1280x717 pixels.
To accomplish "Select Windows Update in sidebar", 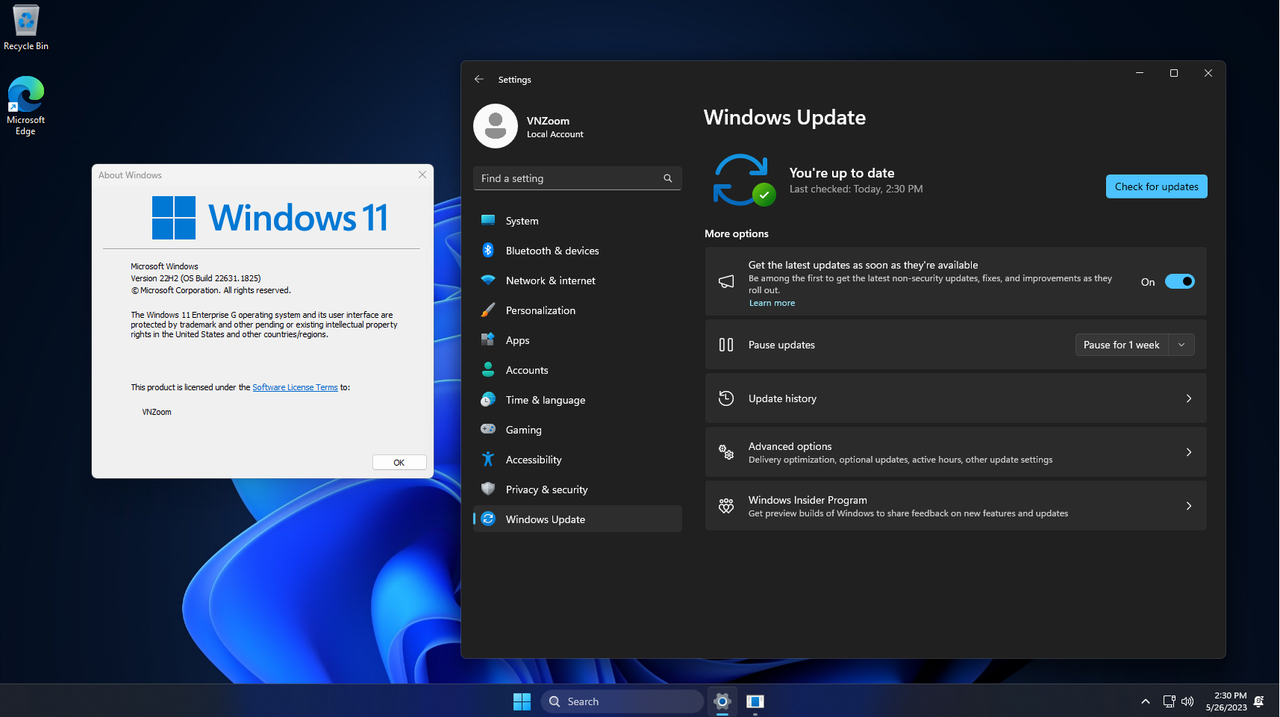I will click(577, 519).
